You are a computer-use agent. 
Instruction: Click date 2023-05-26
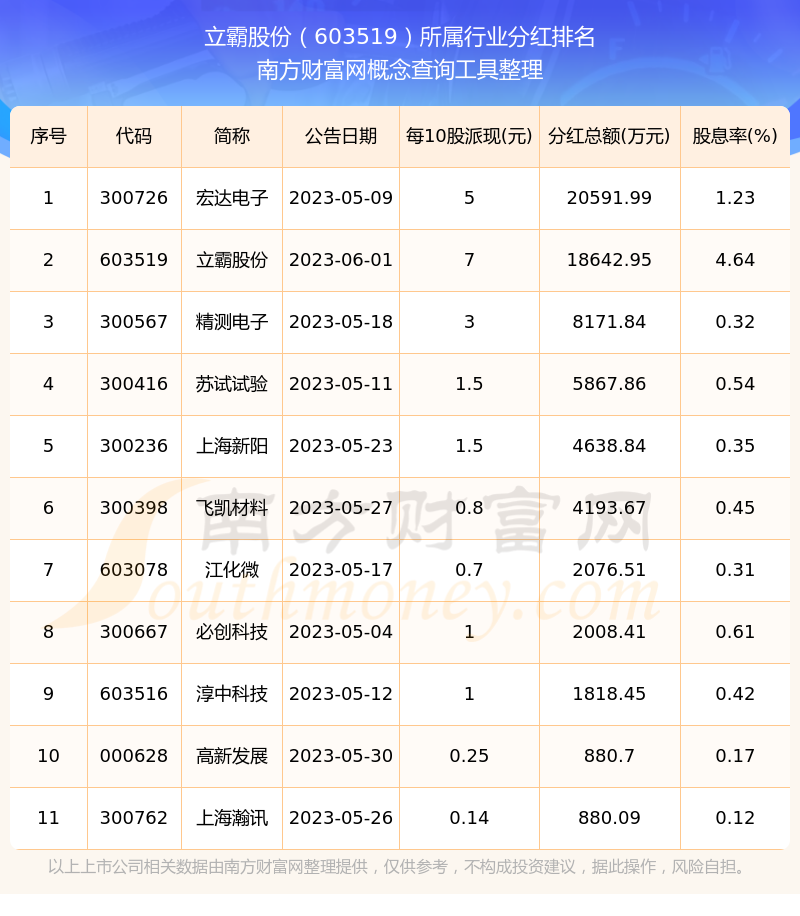[341, 817]
